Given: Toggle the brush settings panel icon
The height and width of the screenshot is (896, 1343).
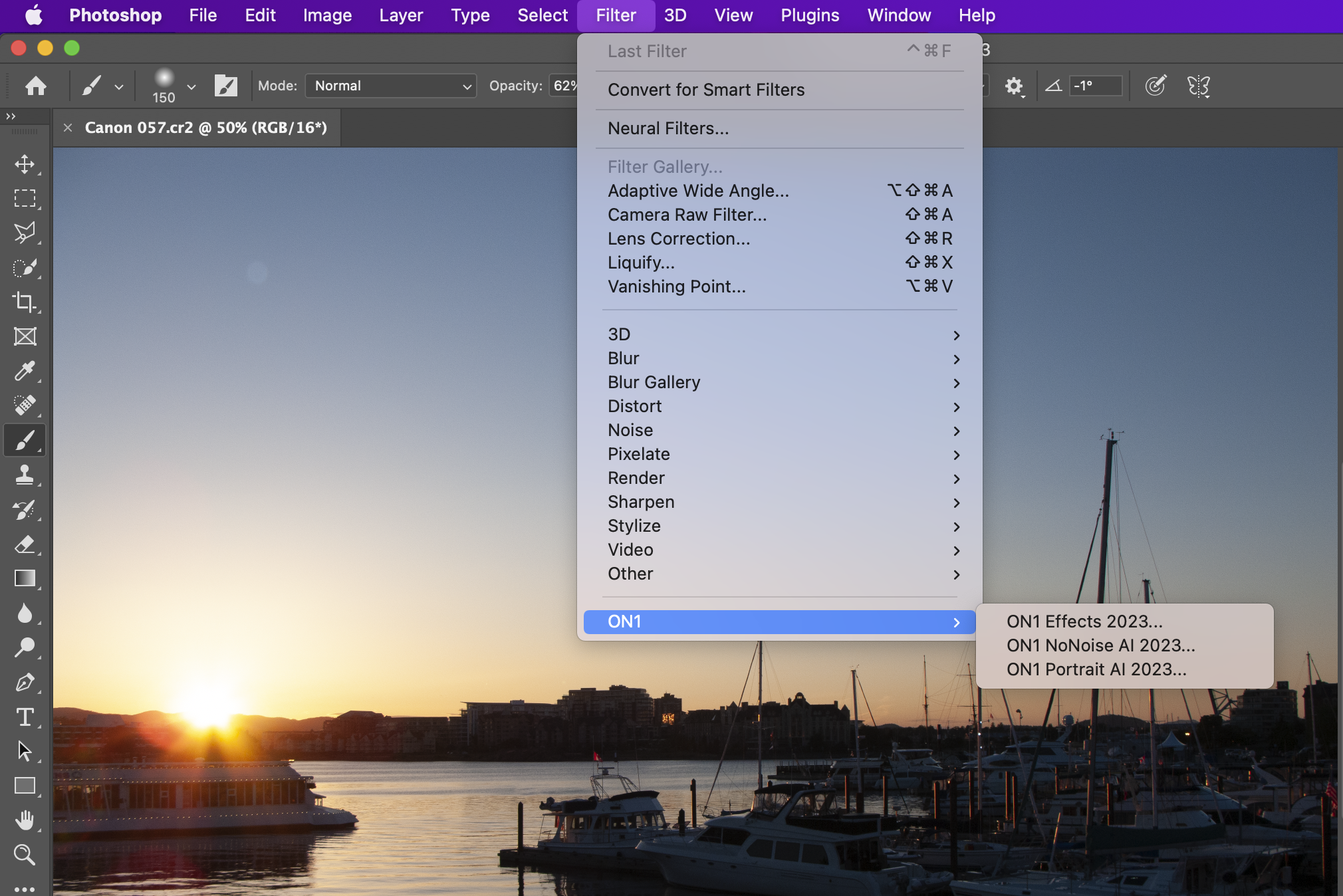Looking at the screenshot, I should tap(226, 86).
